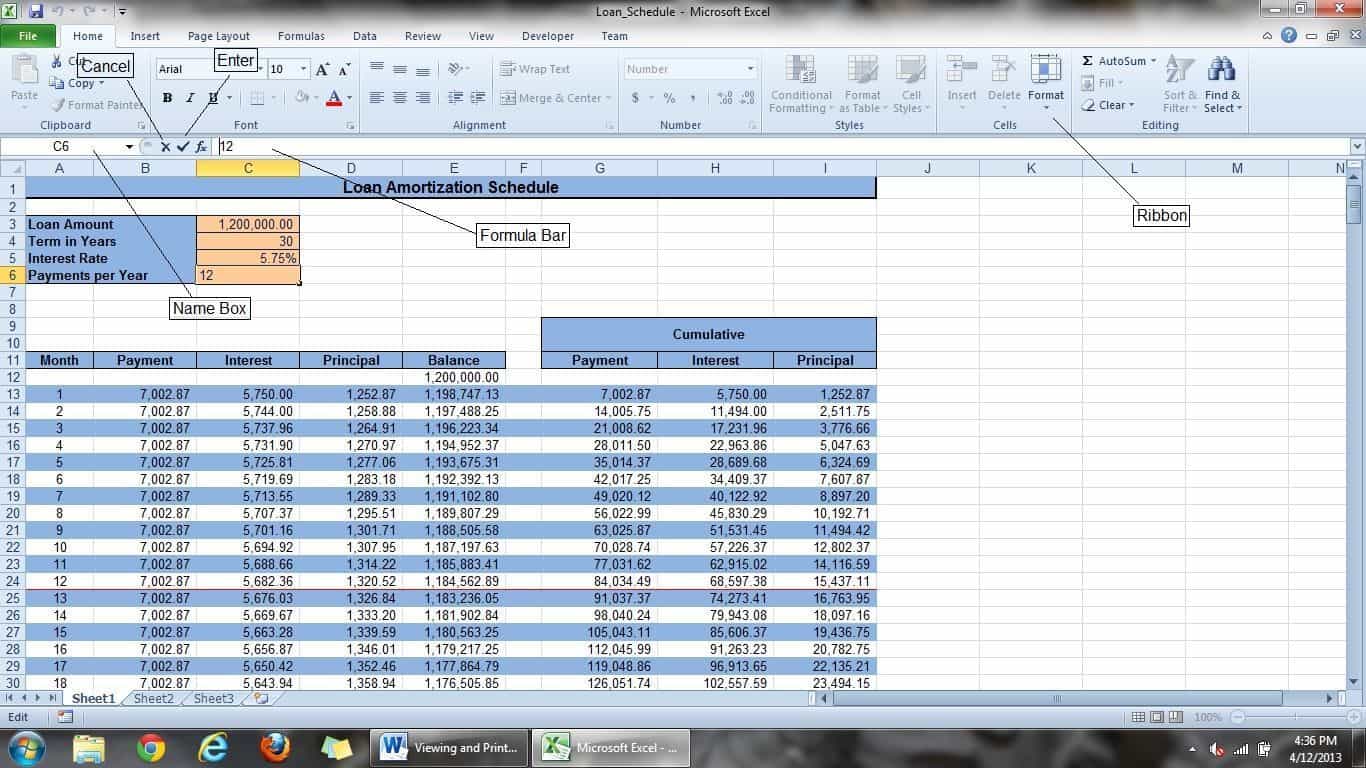Image resolution: width=1366 pixels, height=768 pixels.
Task: Click the macro record icon in status bar
Action: coord(65,717)
